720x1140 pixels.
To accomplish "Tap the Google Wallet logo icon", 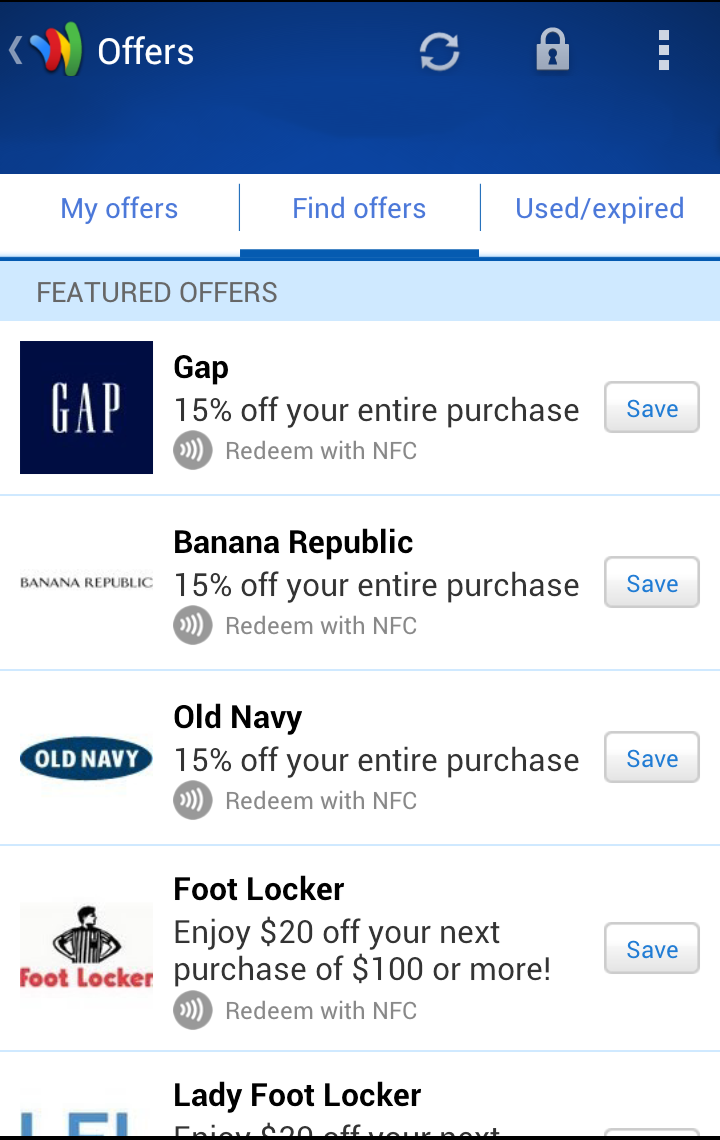I will tap(55, 51).
